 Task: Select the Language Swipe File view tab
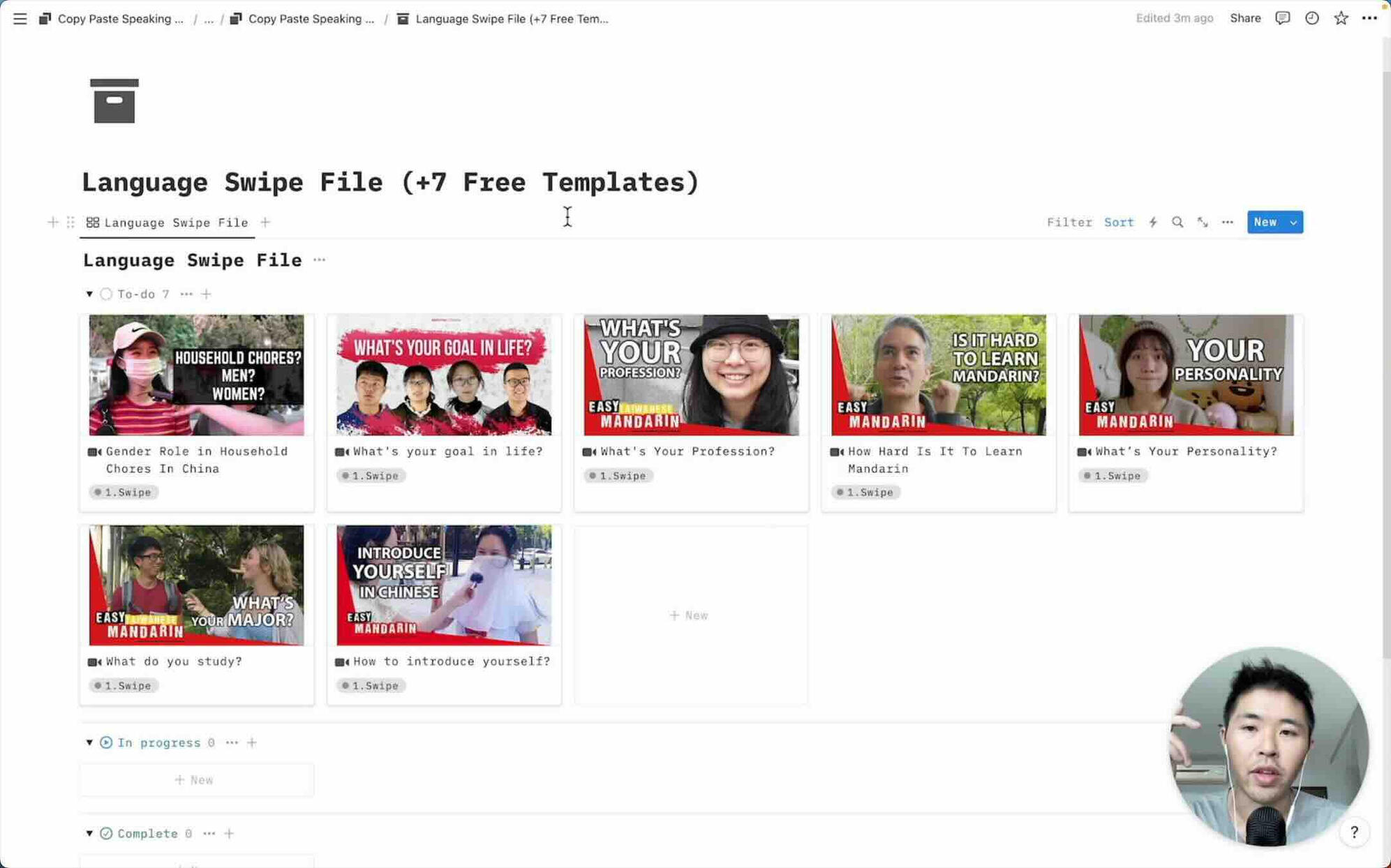click(x=168, y=223)
